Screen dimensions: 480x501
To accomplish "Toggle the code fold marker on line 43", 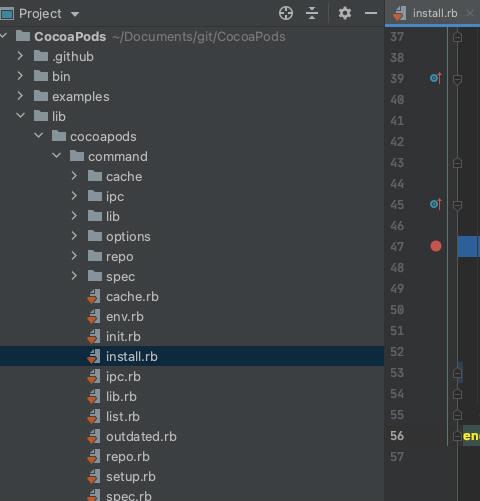I will [x=457, y=163].
